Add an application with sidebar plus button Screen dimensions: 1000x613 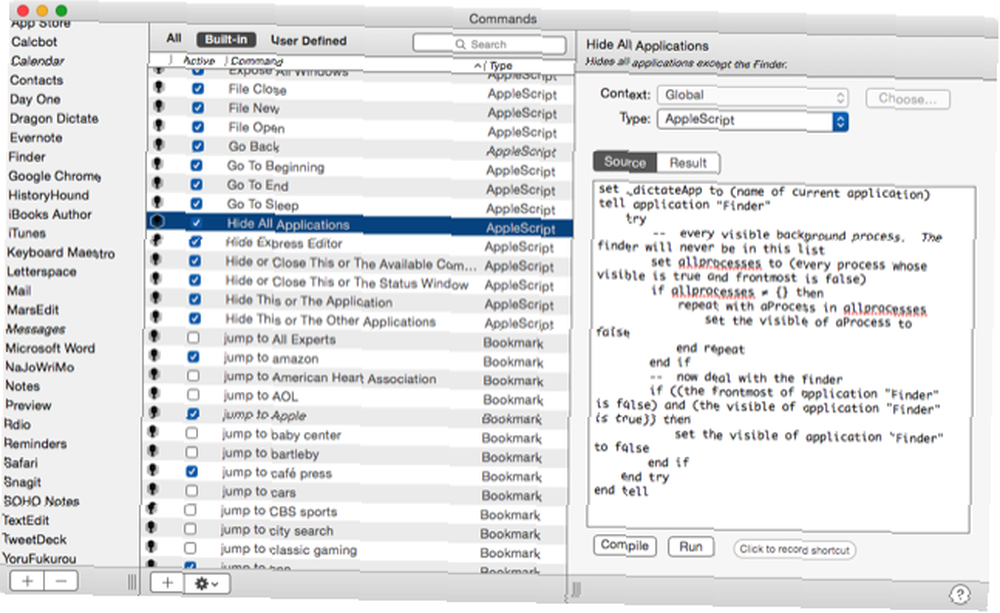(27, 581)
